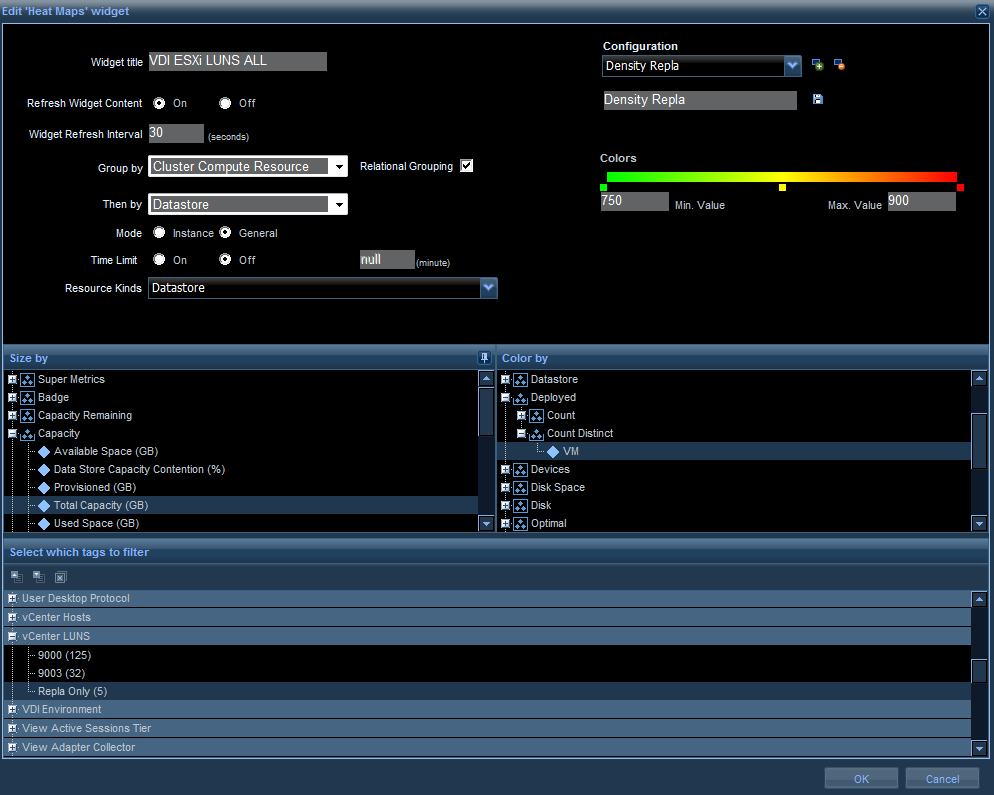
Task: Open the Resource Kinds dropdown
Action: click(x=488, y=288)
